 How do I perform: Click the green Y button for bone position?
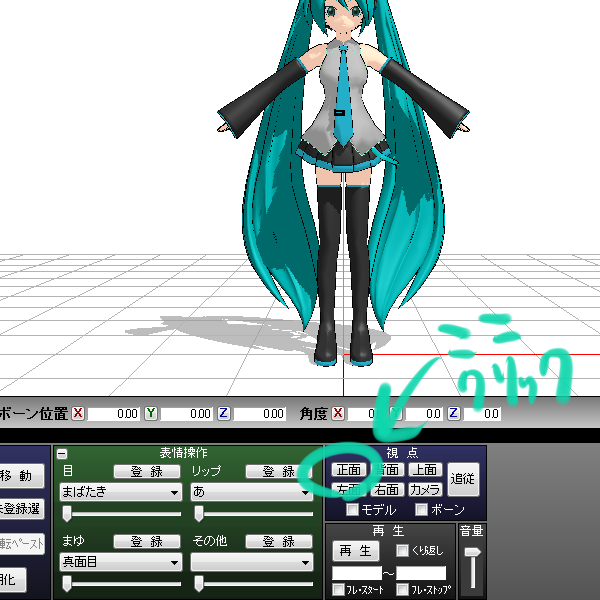(x=151, y=413)
